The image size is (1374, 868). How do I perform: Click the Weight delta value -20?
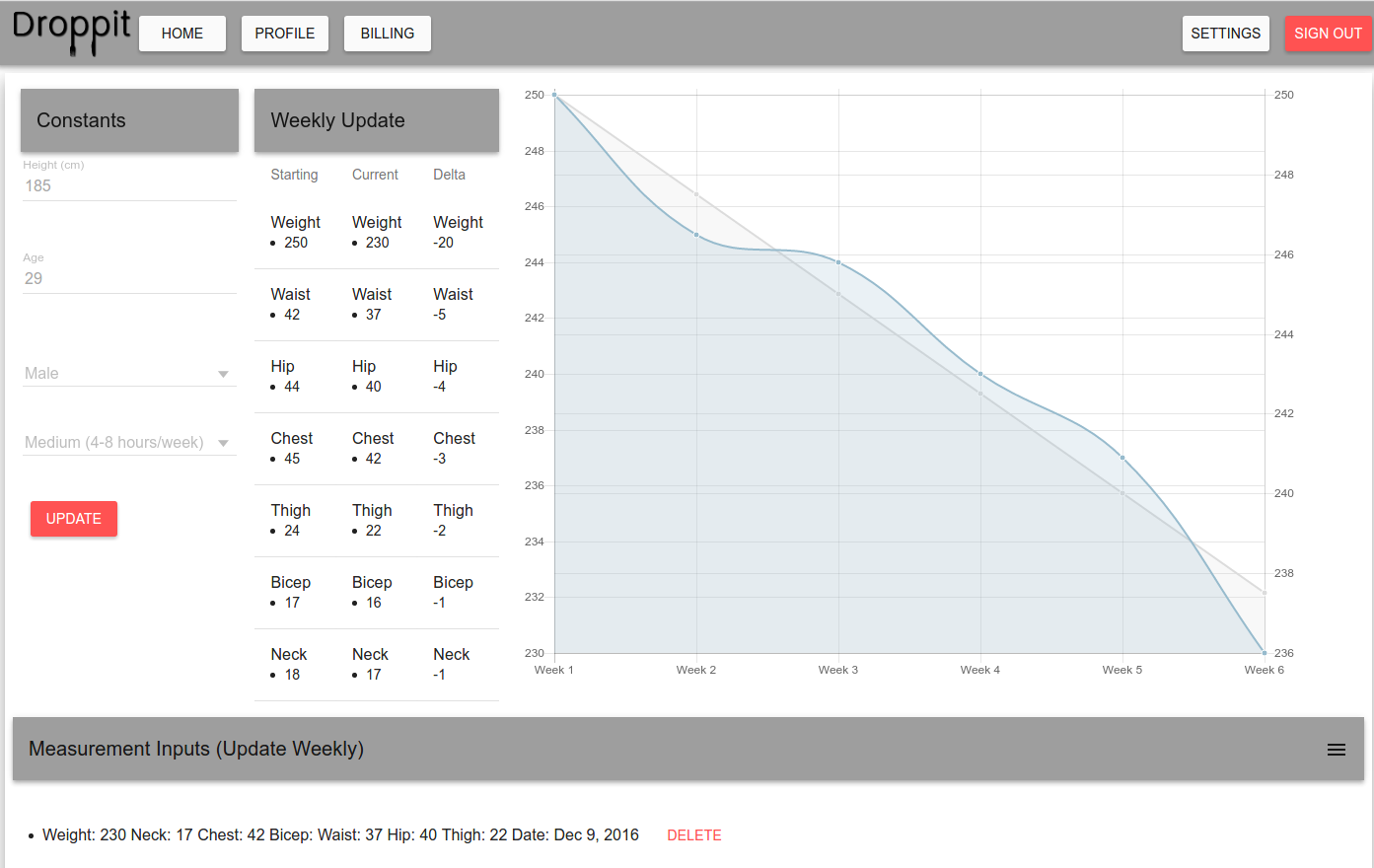[443, 243]
